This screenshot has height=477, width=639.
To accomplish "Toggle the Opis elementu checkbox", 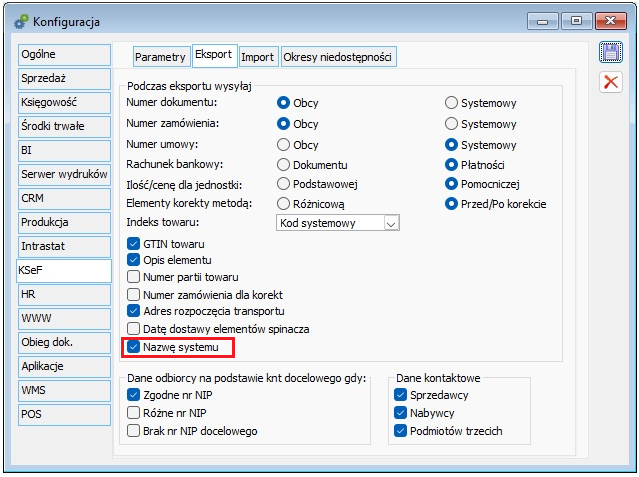I will (x=133, y=260).
